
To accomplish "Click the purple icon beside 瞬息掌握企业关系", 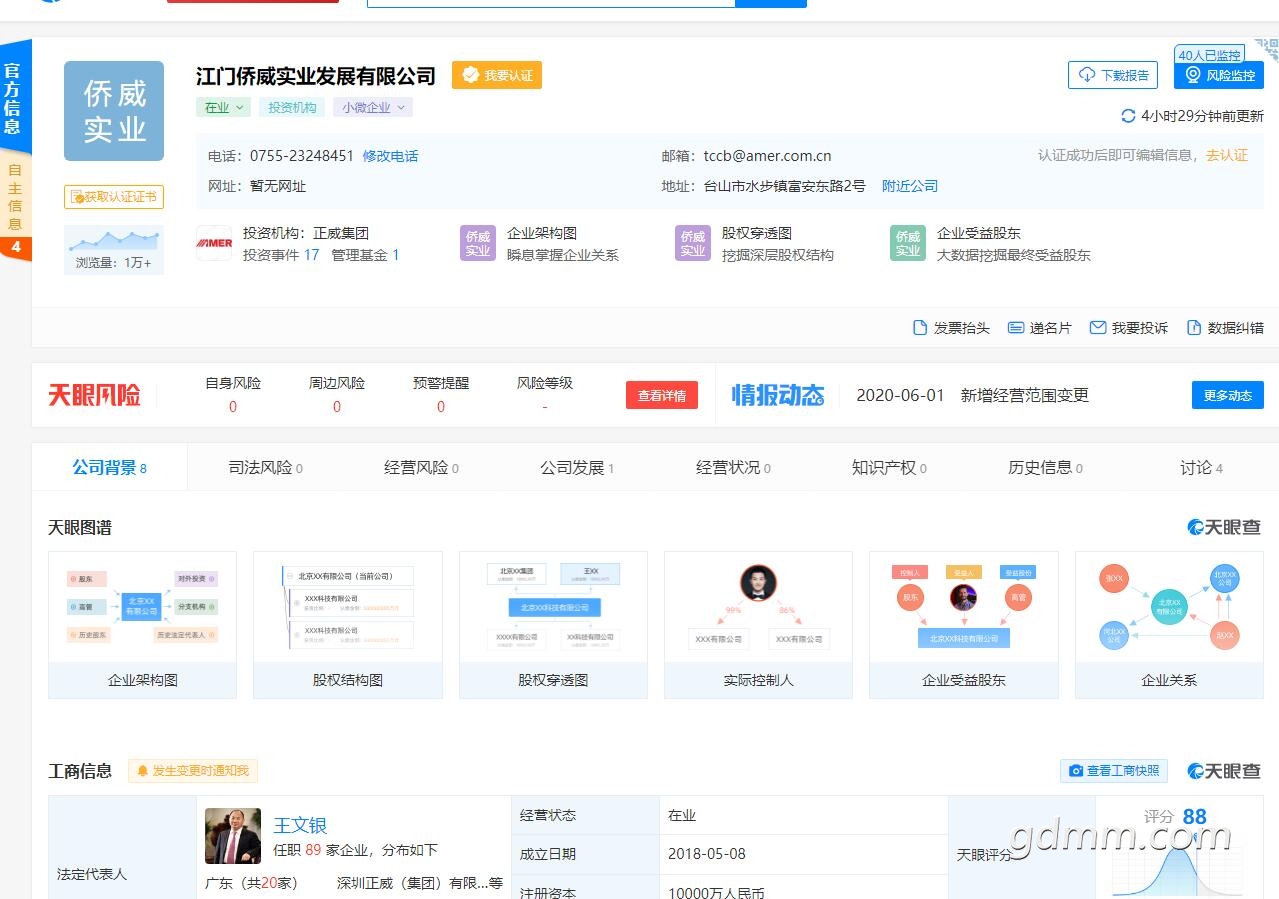I will [x=478, y=243].
